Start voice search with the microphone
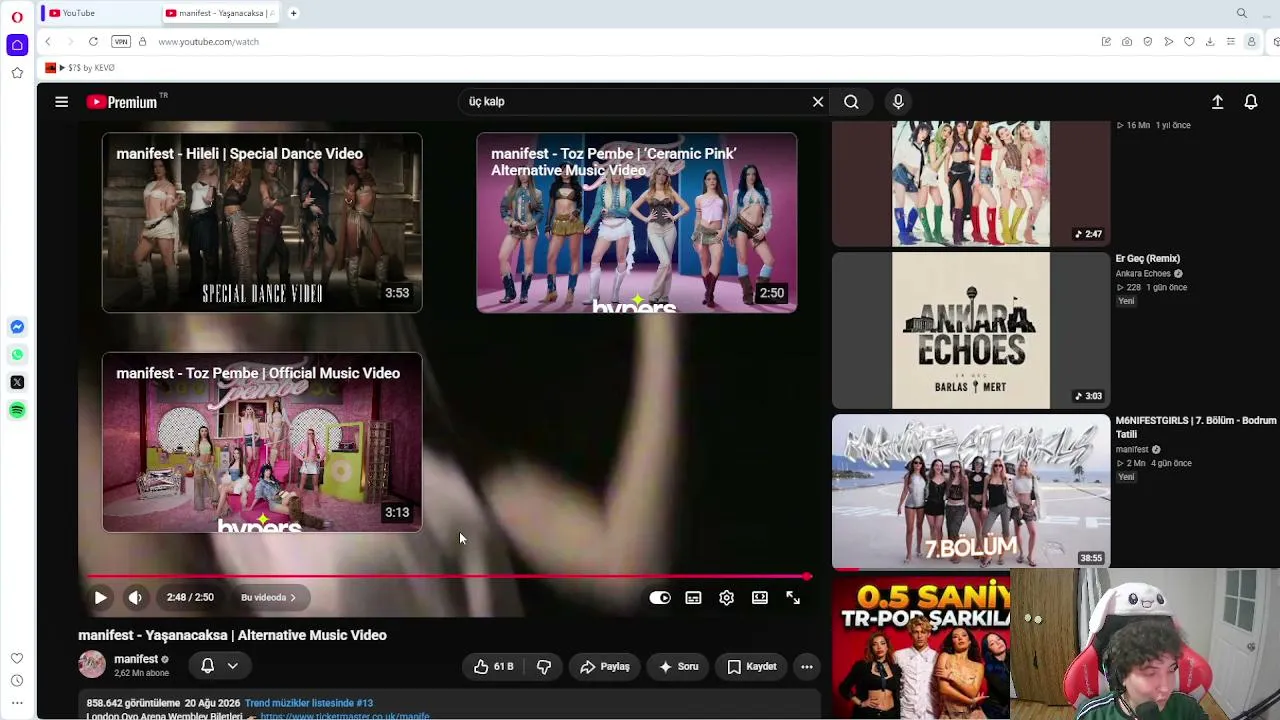The width and height of the screenshot is (1280, 720). click(x=898, y=102)
